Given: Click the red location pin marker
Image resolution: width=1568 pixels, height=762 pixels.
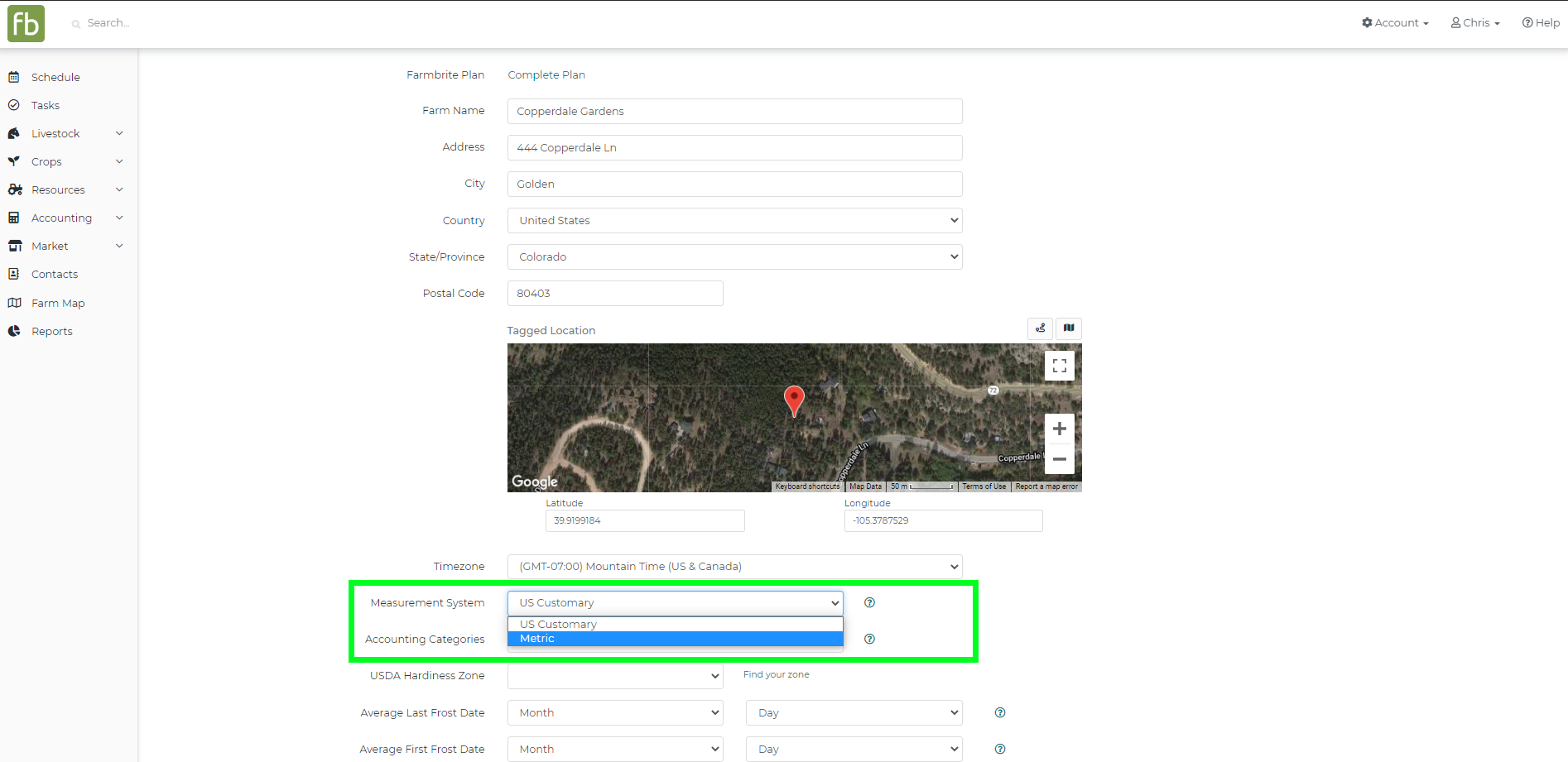Looking at the screenshot, I should [x=793, y=400].
